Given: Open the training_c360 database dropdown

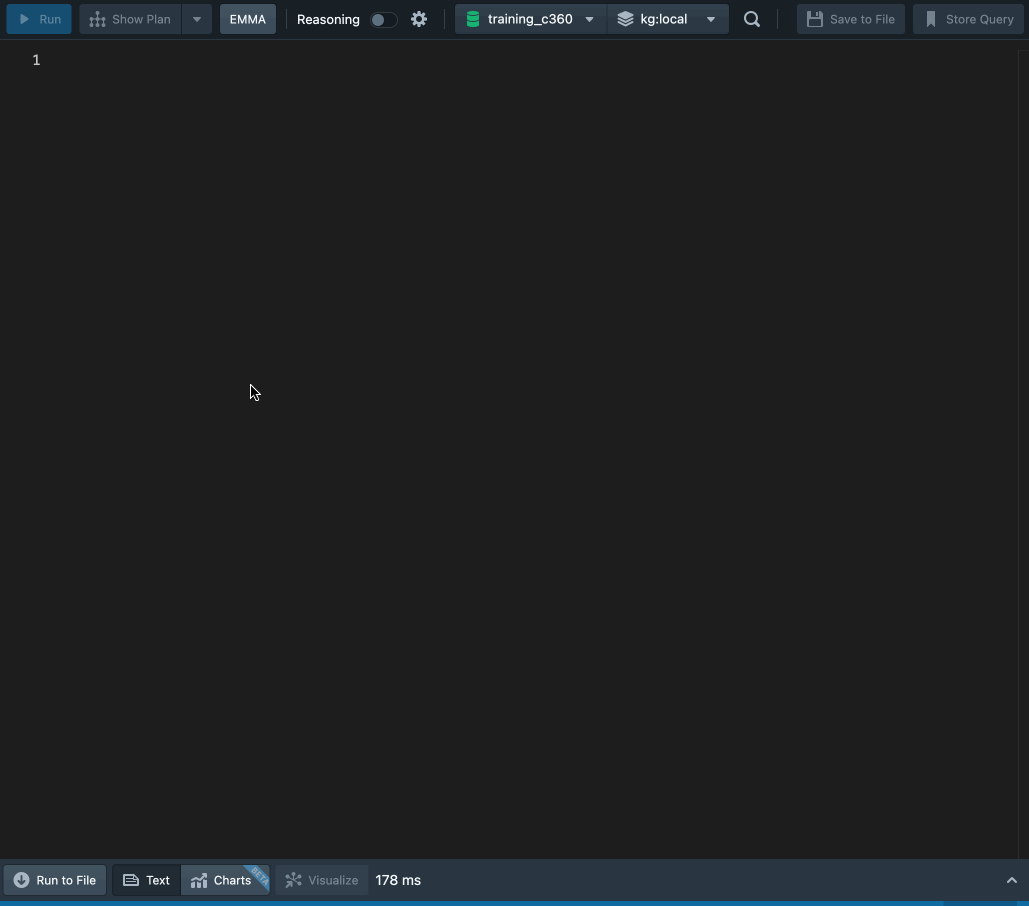Looking at the screenshot, I should (x=589, y=19).
